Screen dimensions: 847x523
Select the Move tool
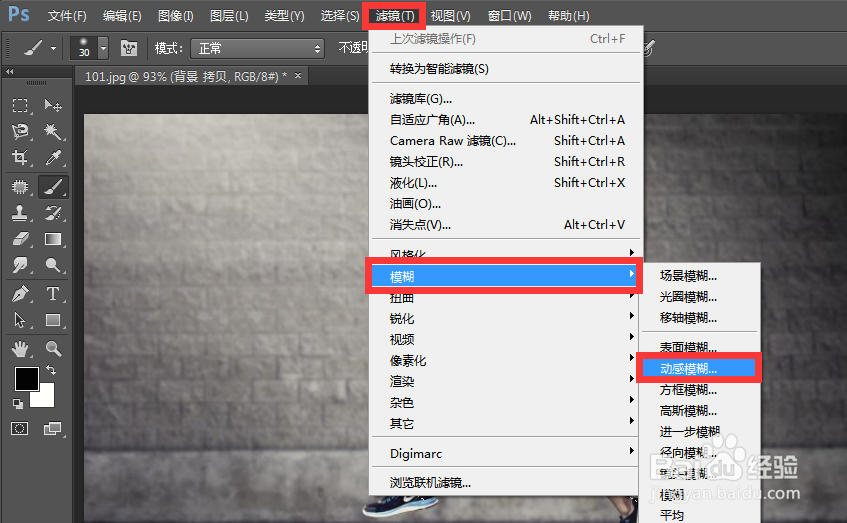coord(53,105)
